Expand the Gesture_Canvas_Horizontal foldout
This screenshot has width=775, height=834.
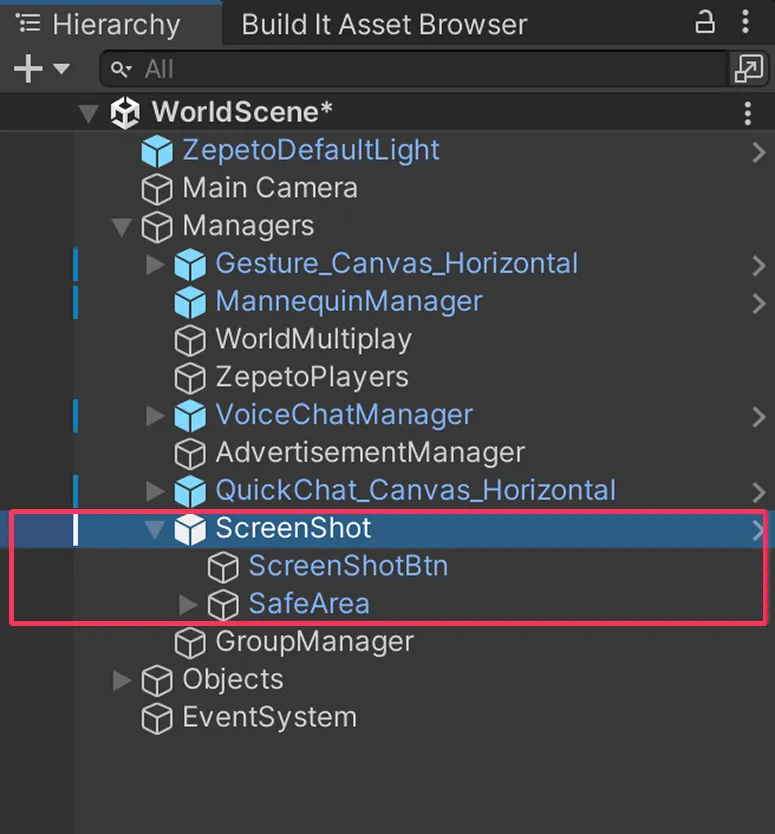pos(155,264)
